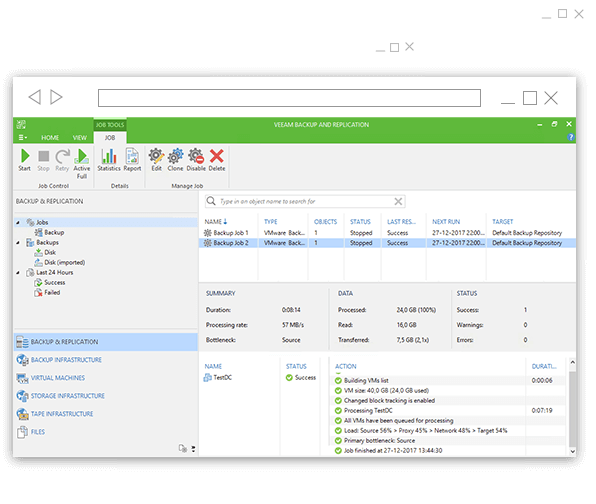Clone the selected job
This screenshot has height=504, width=596.
[175, 160]
